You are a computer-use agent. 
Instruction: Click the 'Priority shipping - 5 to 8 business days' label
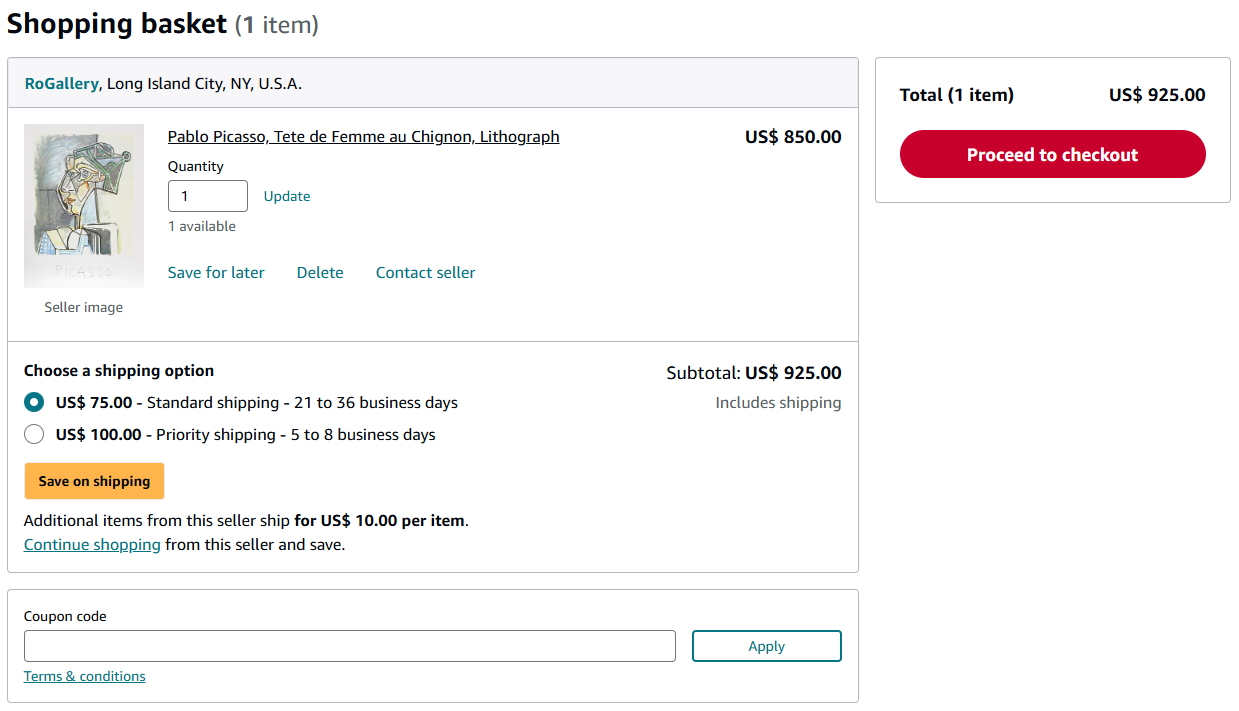(295, 435)
